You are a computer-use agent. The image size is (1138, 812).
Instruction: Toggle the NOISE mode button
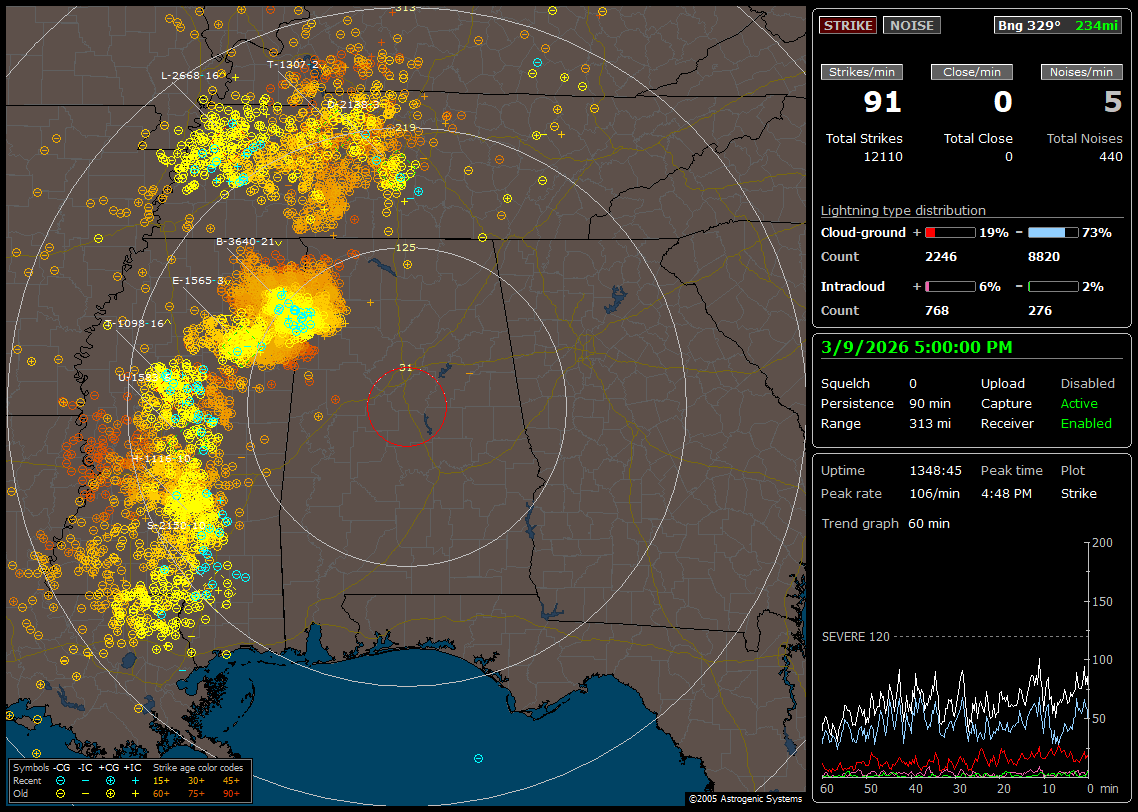911,25
